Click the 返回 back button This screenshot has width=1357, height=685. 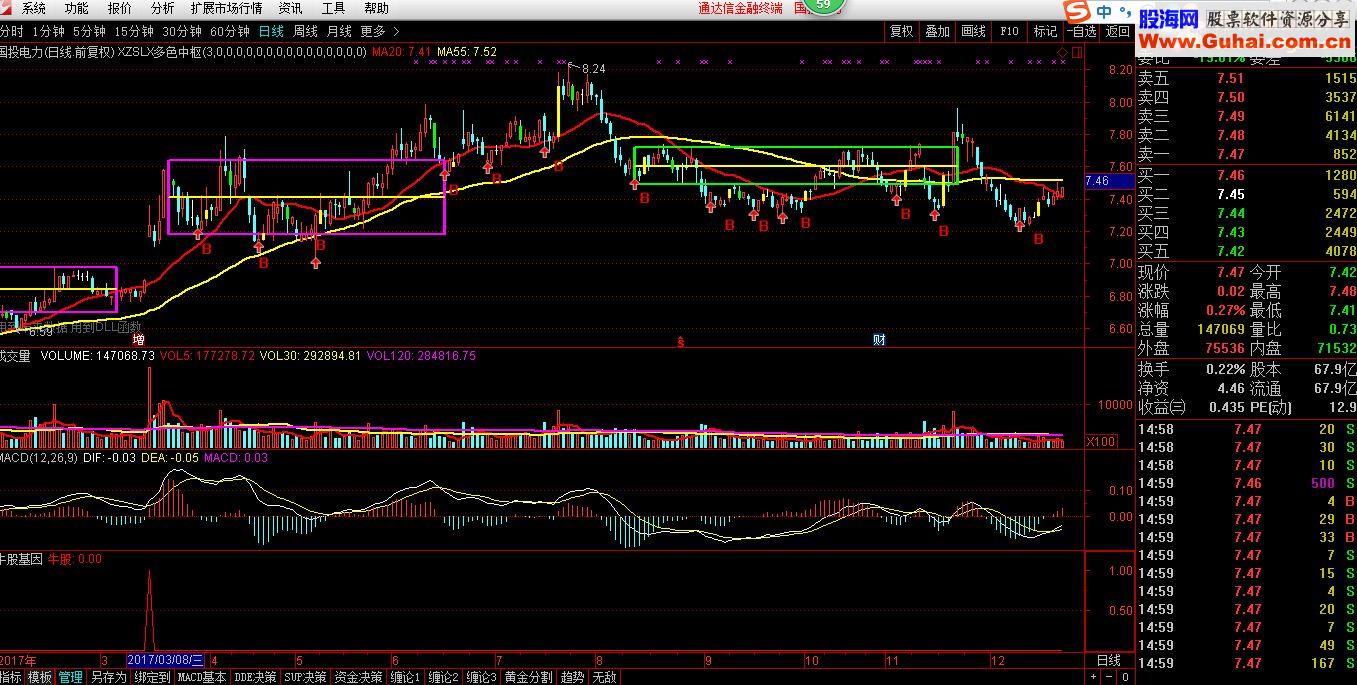pyautogui.click(x=1117, y=31)
